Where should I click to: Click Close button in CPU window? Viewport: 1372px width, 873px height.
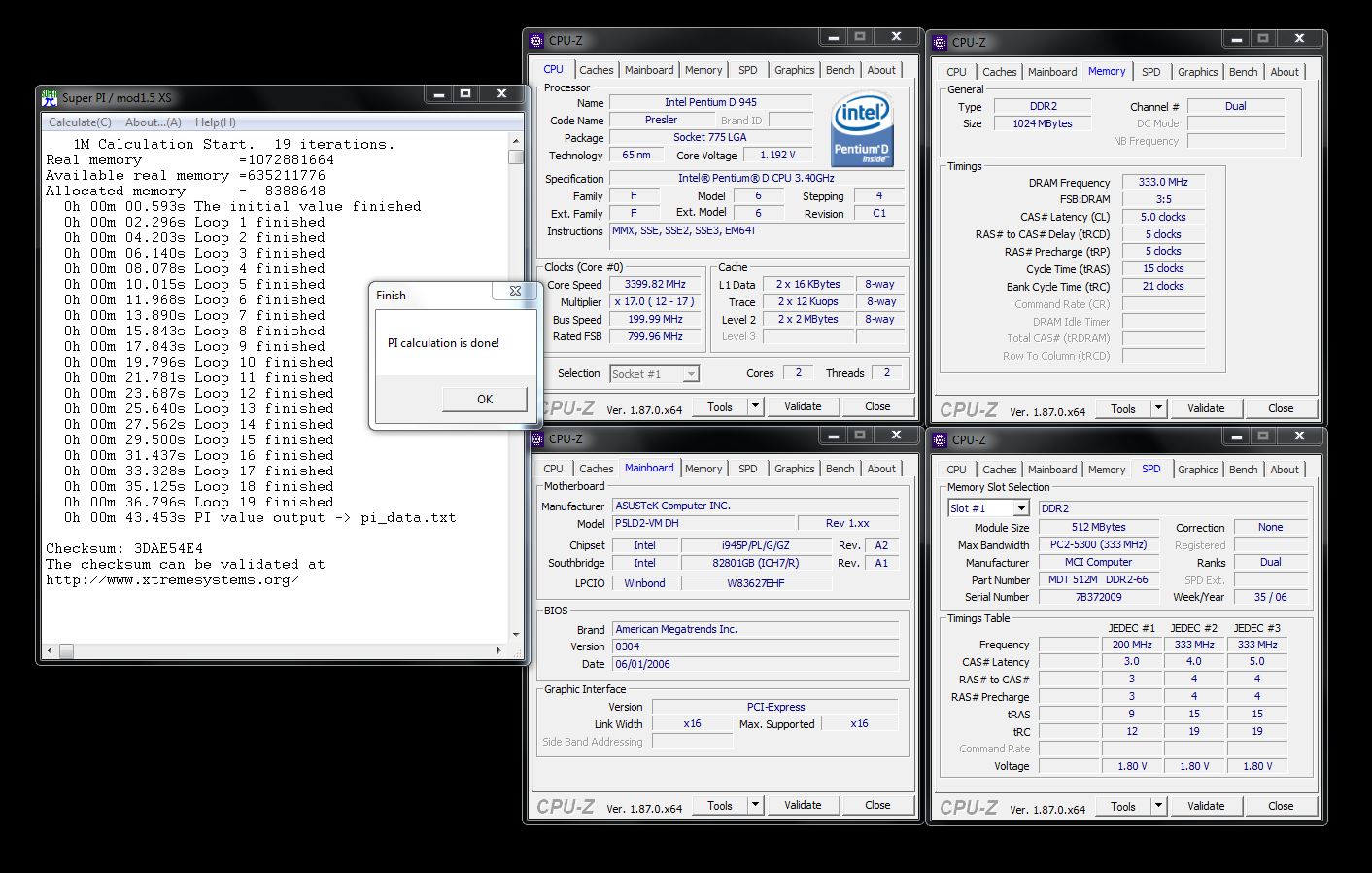[x=877, y=406]
